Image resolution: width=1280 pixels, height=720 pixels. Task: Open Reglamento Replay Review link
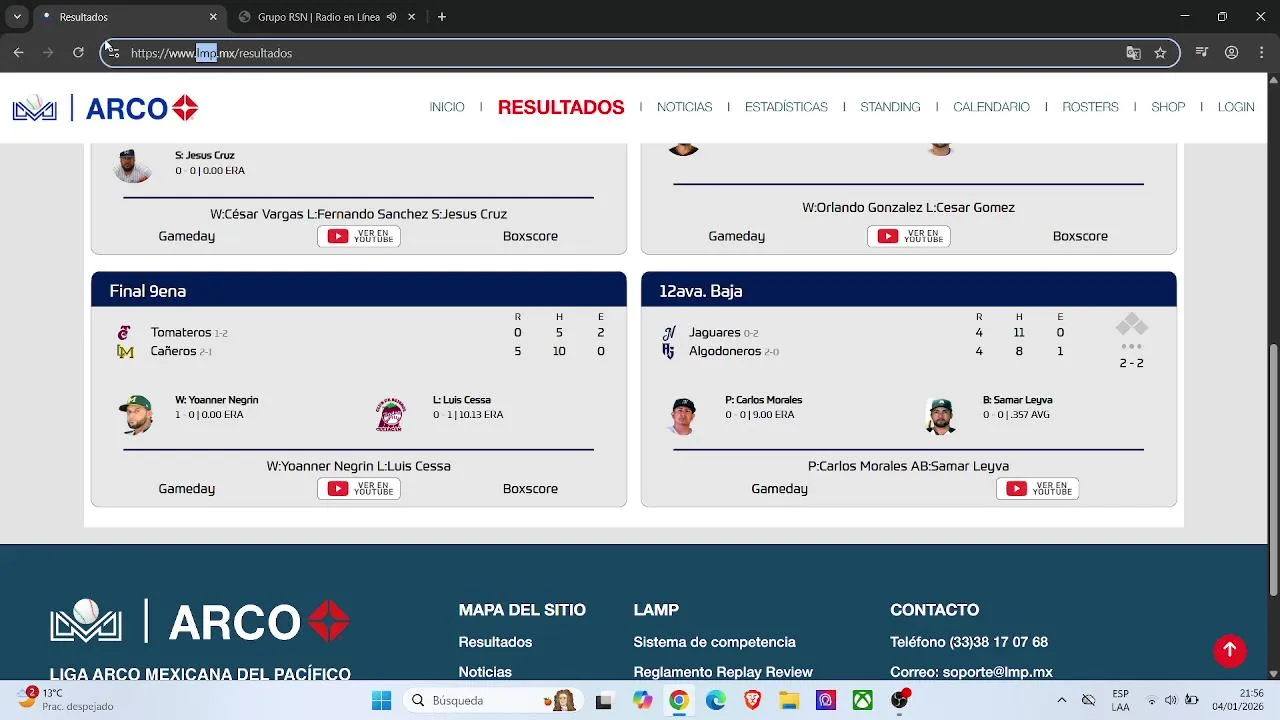pos(723,672)
